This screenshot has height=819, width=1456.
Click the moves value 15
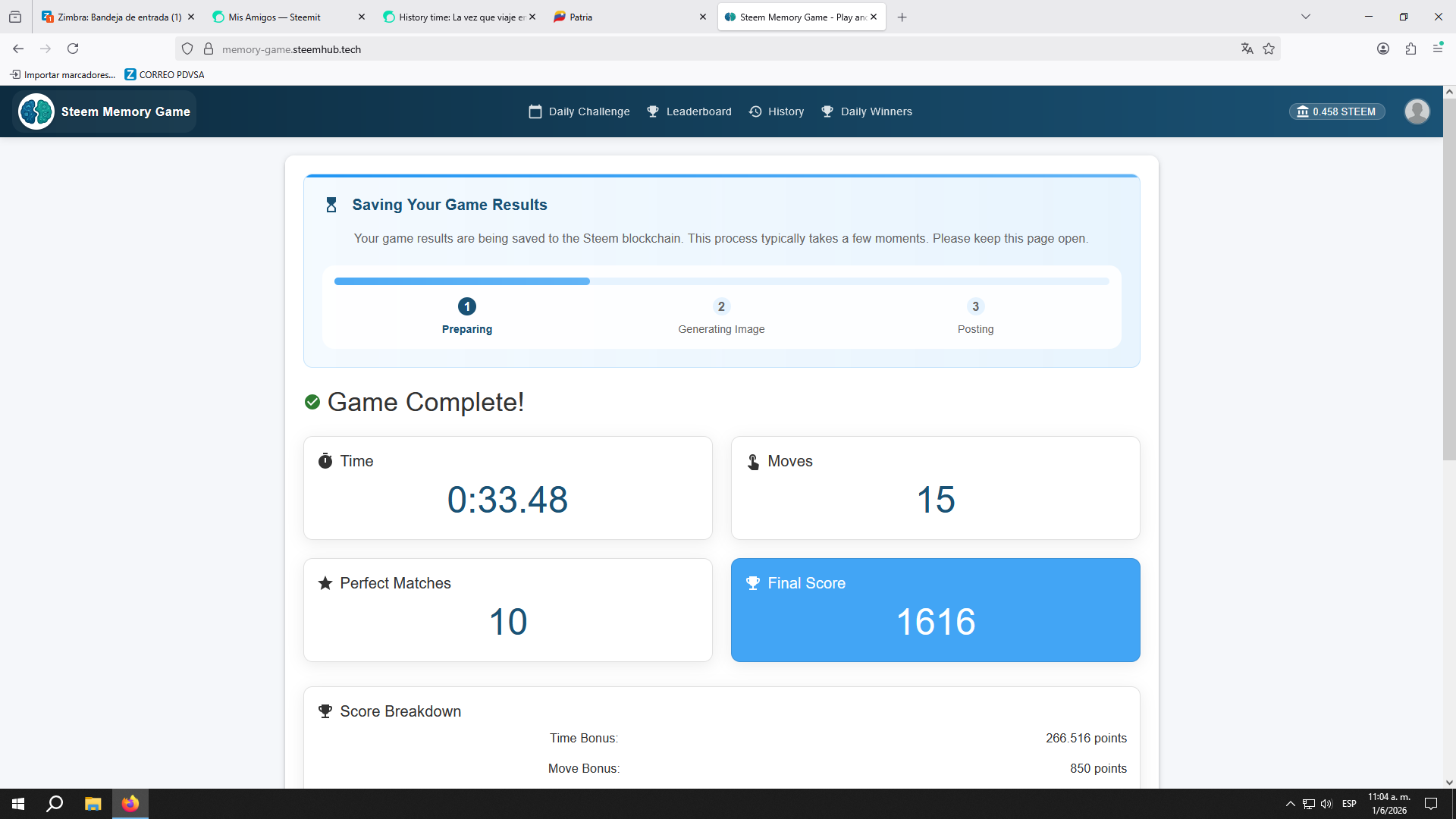pos(936,500)
